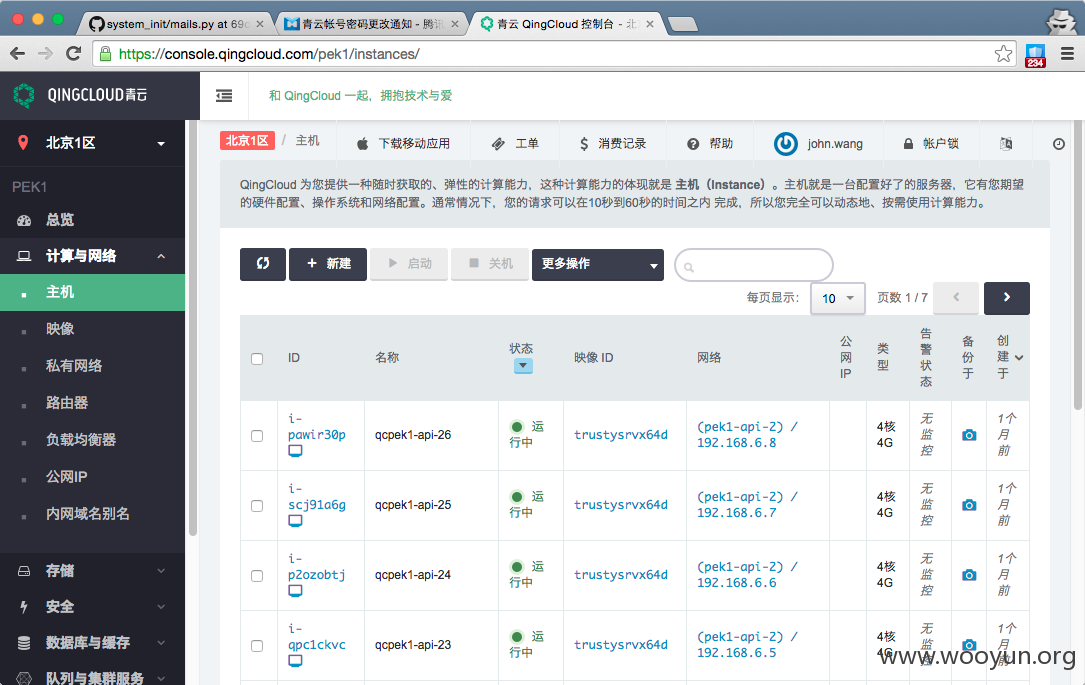The image size is (1085, 685).
Task: Sort by 创建于 column arrow
Action: 1019,358
